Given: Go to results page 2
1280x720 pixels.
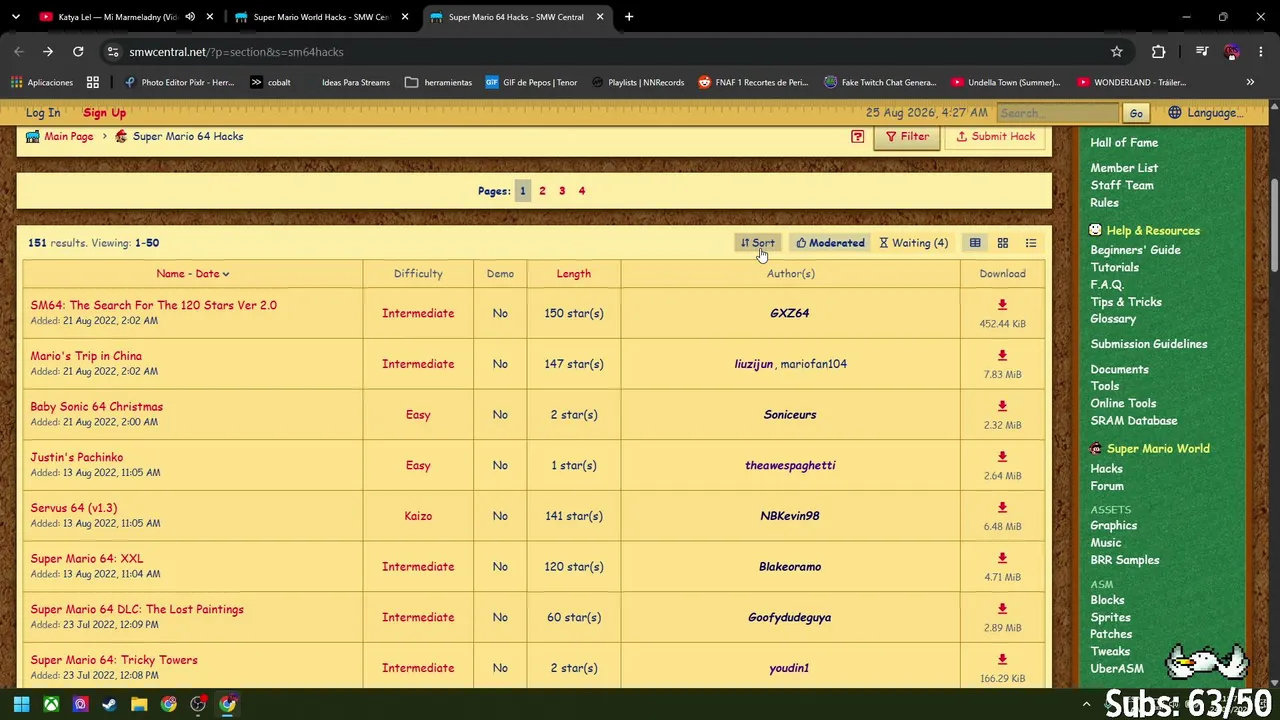Looking at the screenshot, I should 542,191.
